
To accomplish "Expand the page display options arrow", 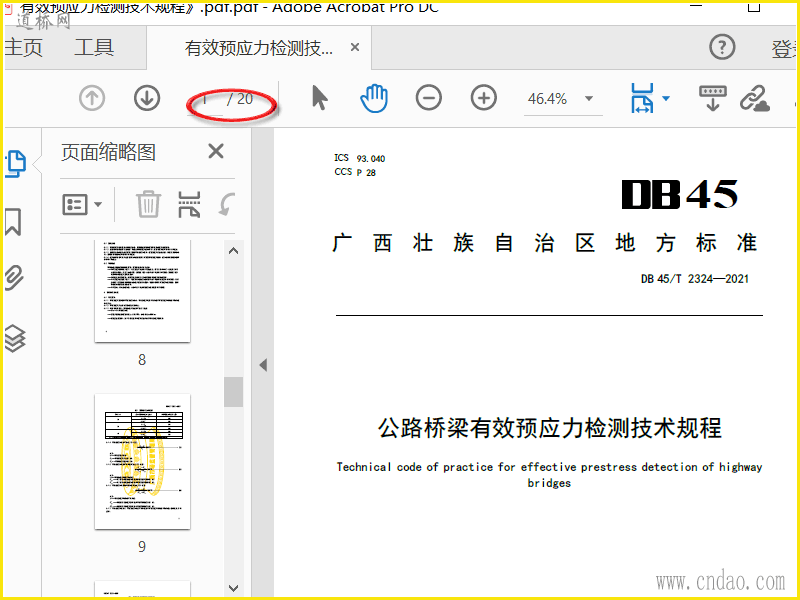I will (x=666, y=98).
